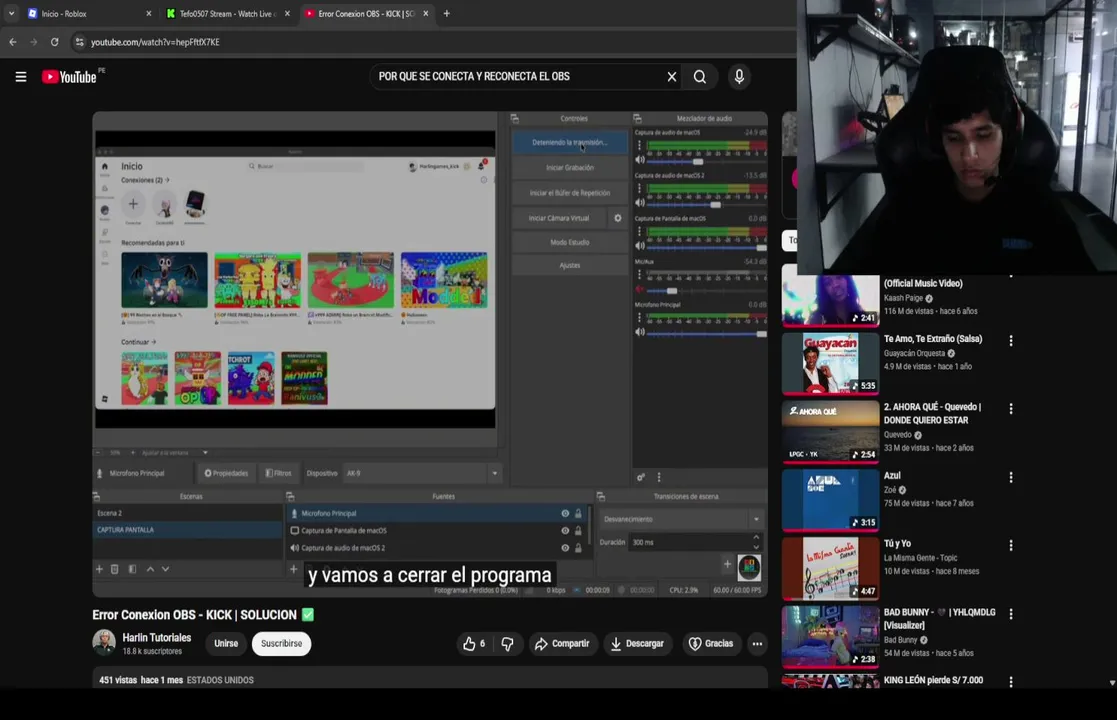This screenshot has height=720, width=1117.
Task: Adjust the Duración 300 ms stepper arrows
Action: pyautogui.click(x=756, y=542)
